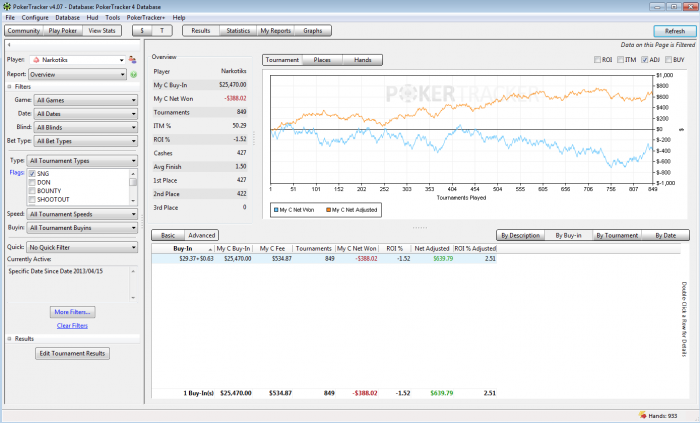Enable the BUY graph checkbox
This screenshot has width=700, height=423.
(668, 60)
